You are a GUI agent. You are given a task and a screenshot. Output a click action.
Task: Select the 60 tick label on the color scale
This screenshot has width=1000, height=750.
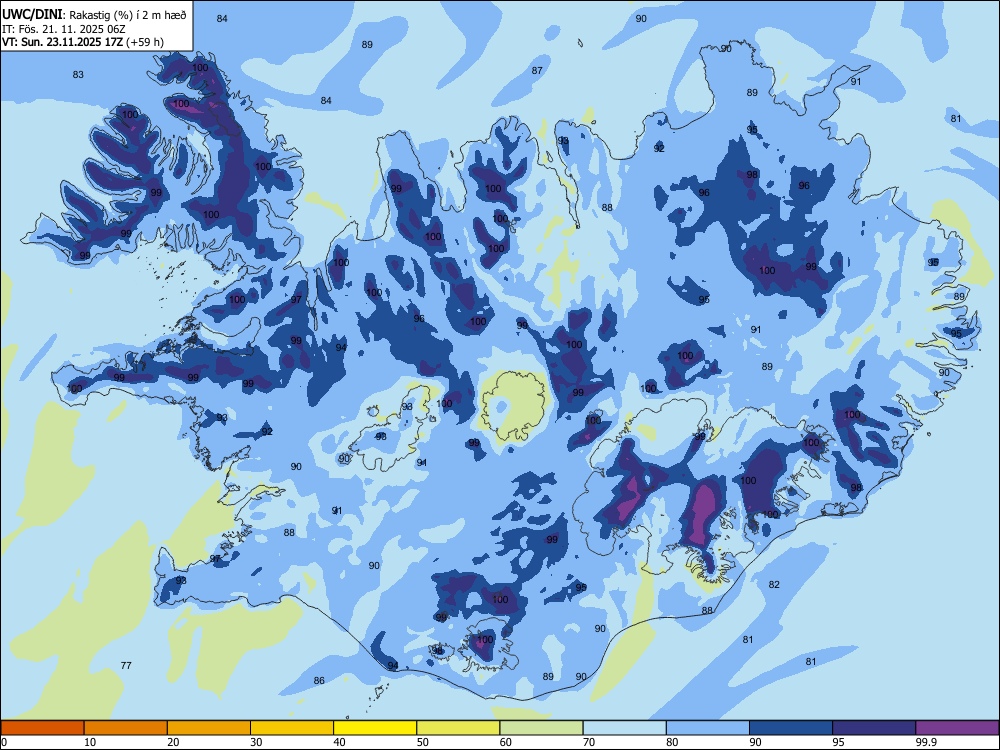tap(506, 742)
